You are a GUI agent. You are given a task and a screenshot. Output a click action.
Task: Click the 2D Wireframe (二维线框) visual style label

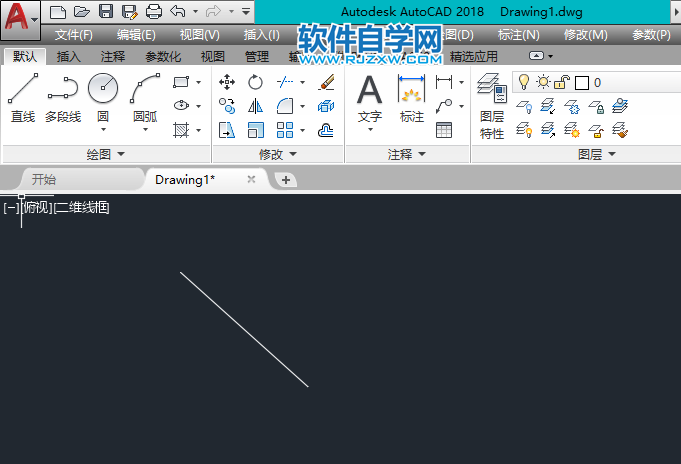click(82, 208)
